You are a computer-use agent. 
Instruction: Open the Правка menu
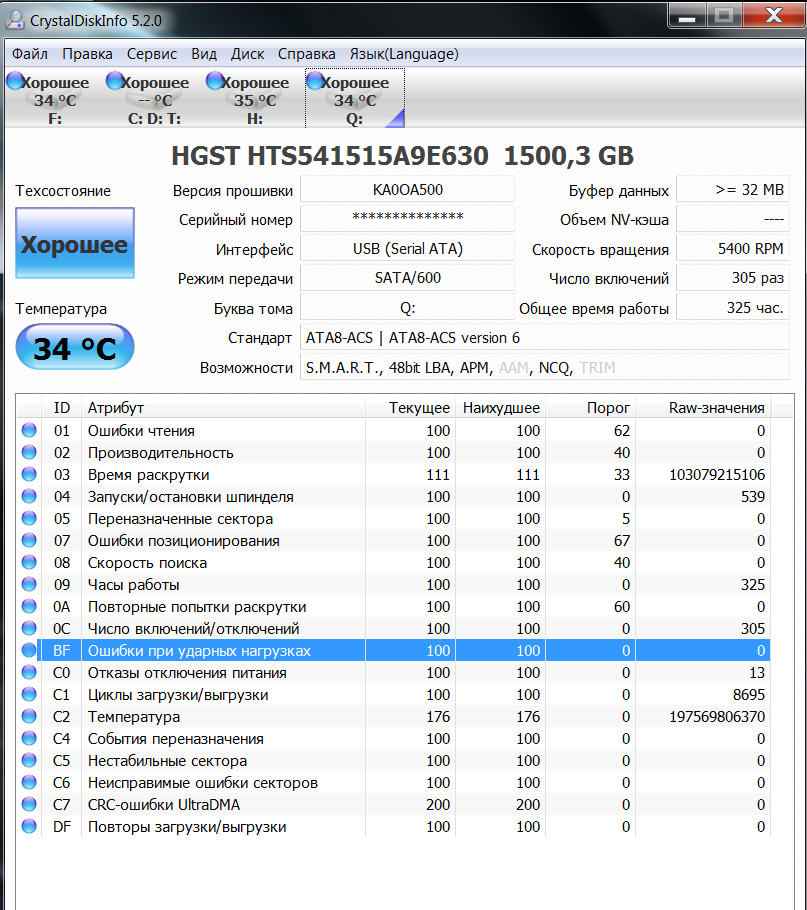click(87, 54)
